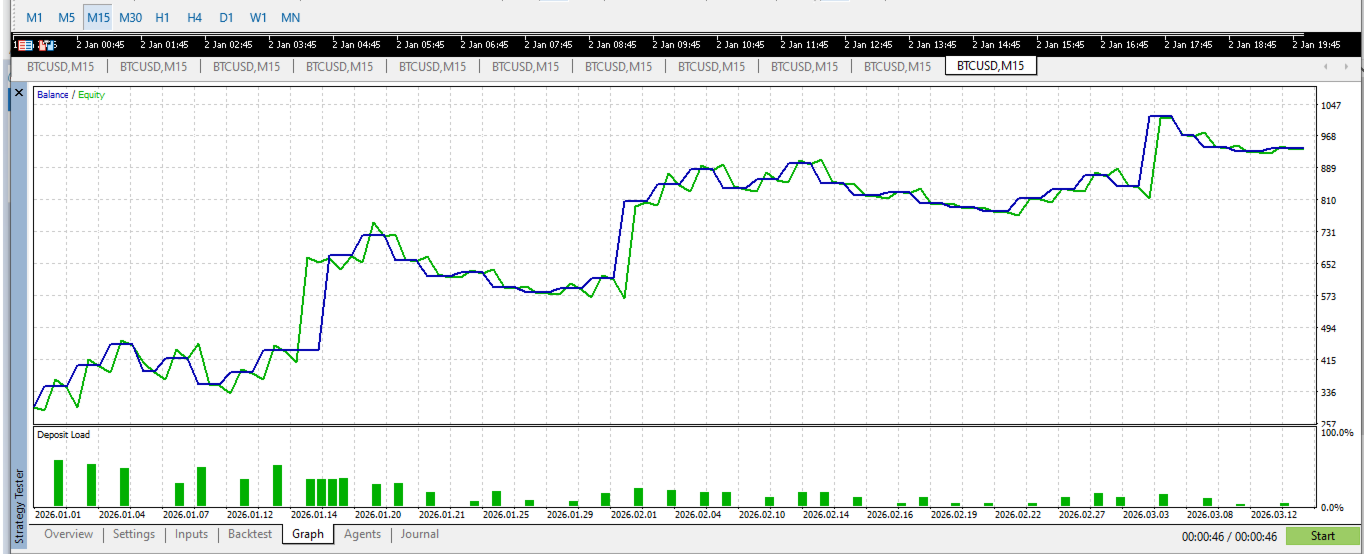Click the 2026.01.29 date label
Screen dimensions: 1364x554
pyautogui.click(x=570, y=514)
